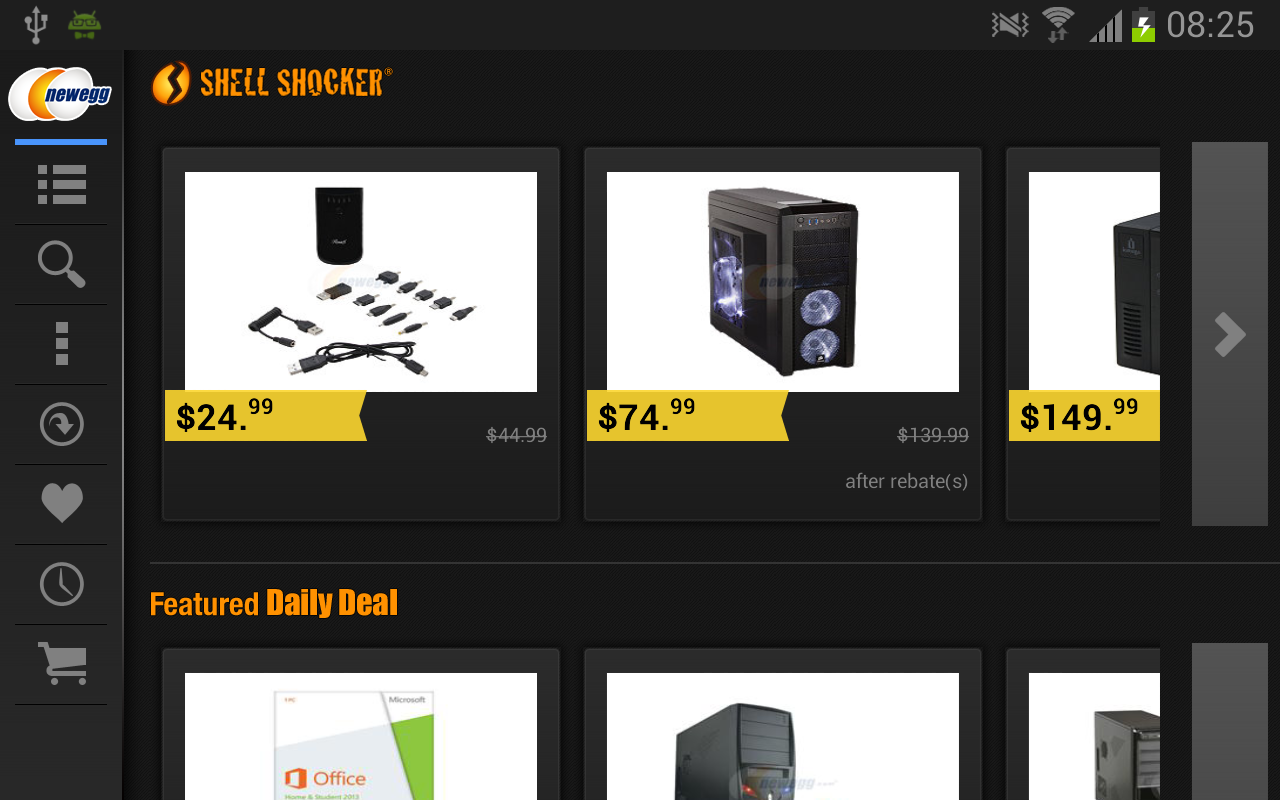Select the Corsair PC case product image
This screenshot has width=1280, height=800.
click(x=783, y=282)
